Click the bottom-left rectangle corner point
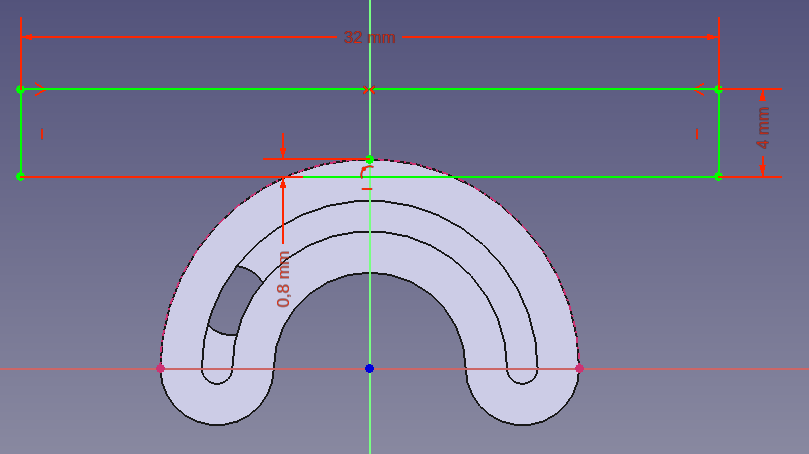 21,176
